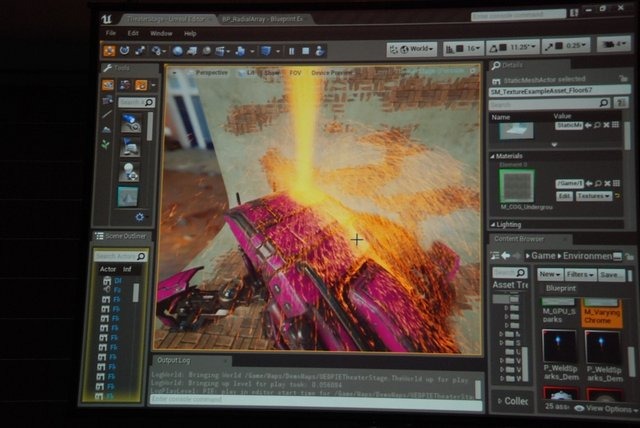Viewport: 640px width, 428px height.
Task: Click the green foliage icon in Tools side strip
Action: (x=106, y=144)
